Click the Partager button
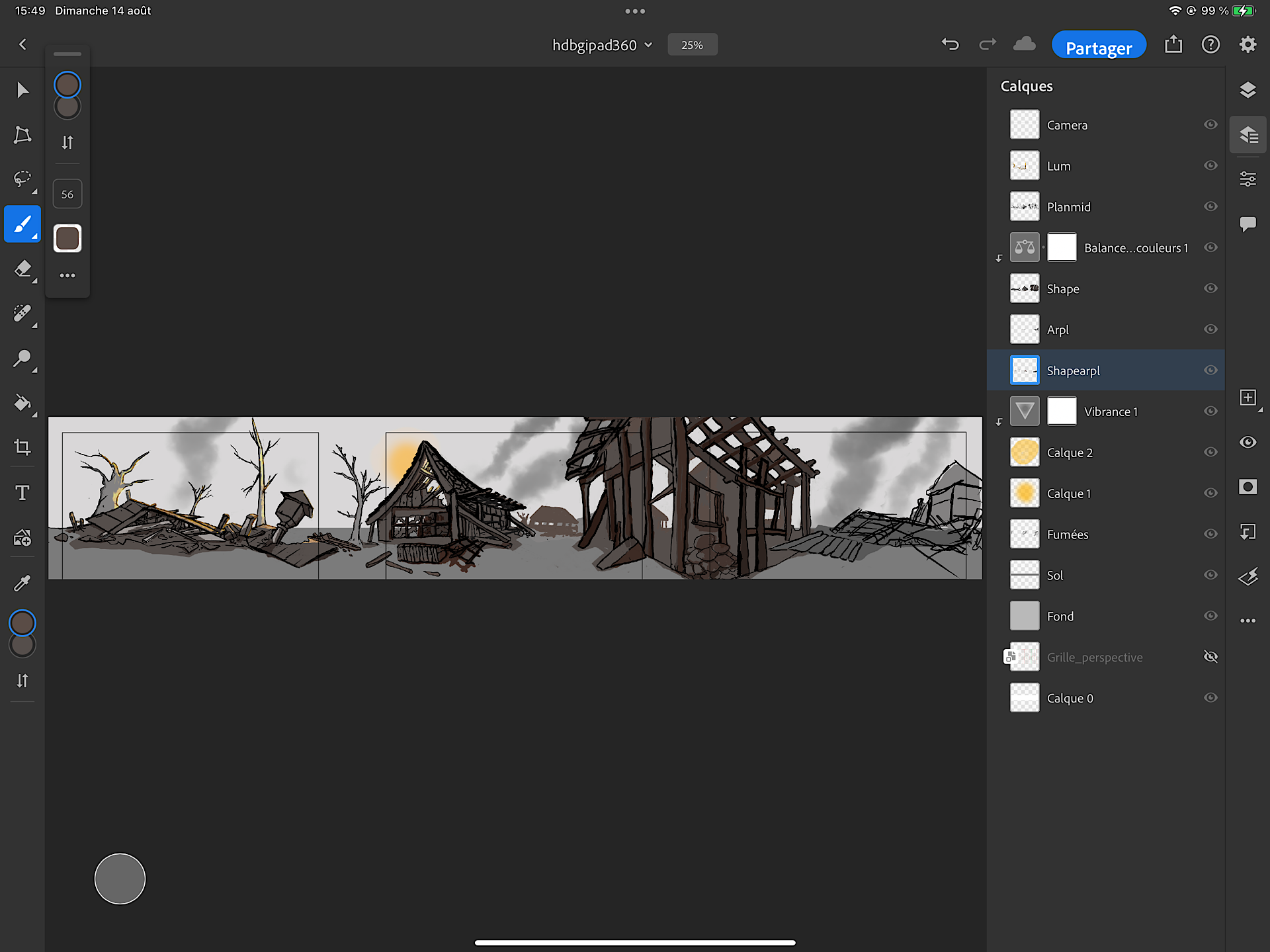1270x952 pixels. pyautogui.click(x=1099, y=45)
